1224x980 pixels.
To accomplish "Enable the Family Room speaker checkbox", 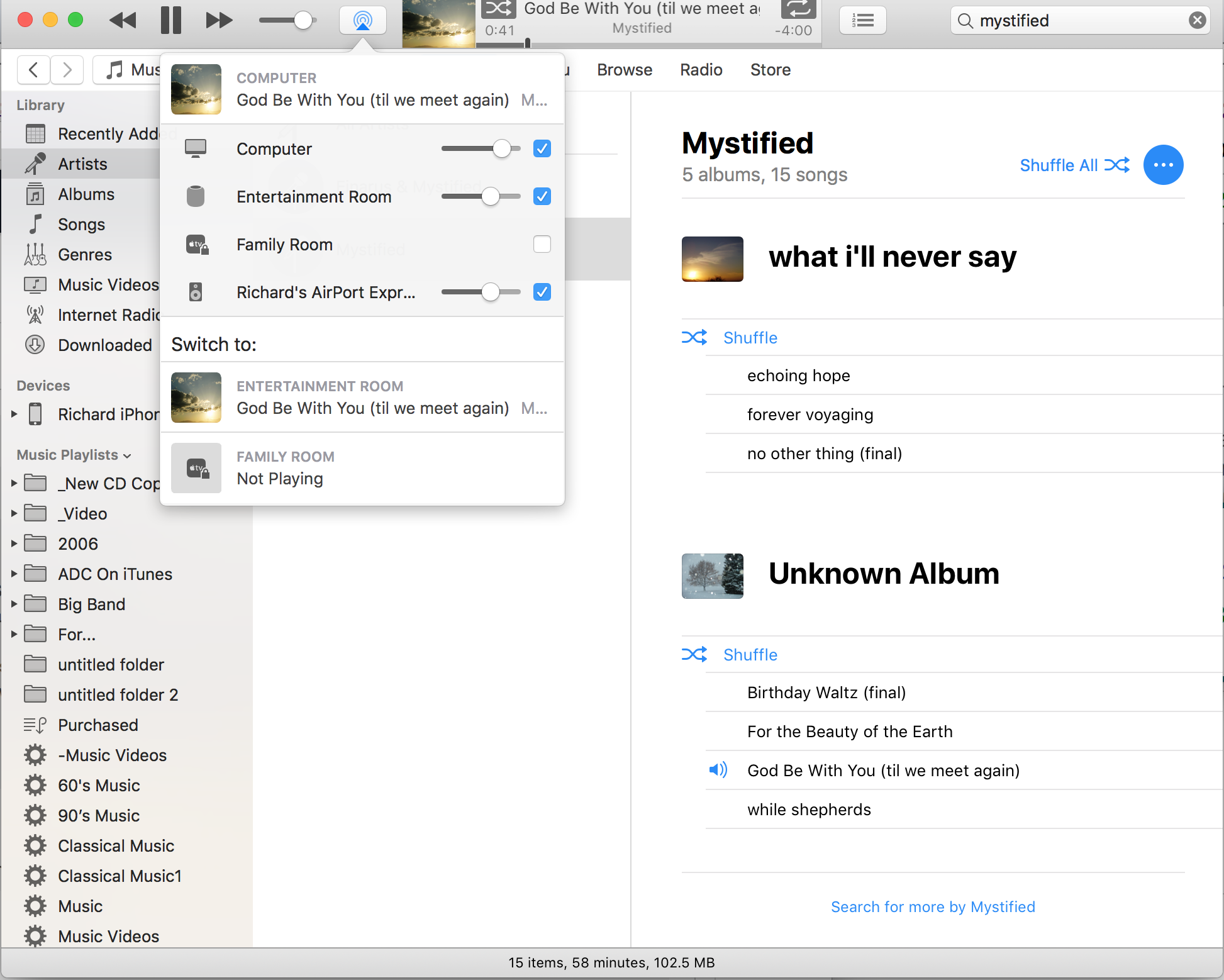I will pyautogui.click(x=542, y=244).
